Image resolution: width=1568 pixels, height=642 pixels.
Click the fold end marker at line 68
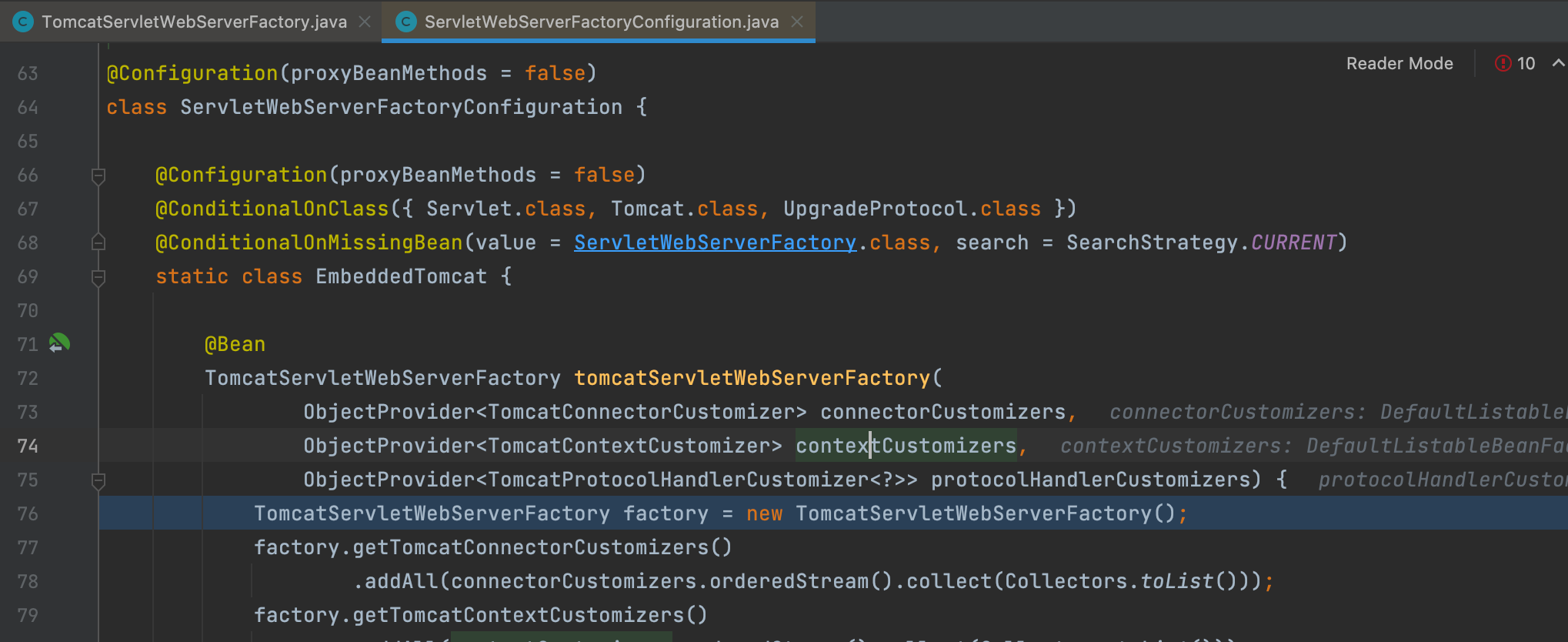[x=98, y=242]
